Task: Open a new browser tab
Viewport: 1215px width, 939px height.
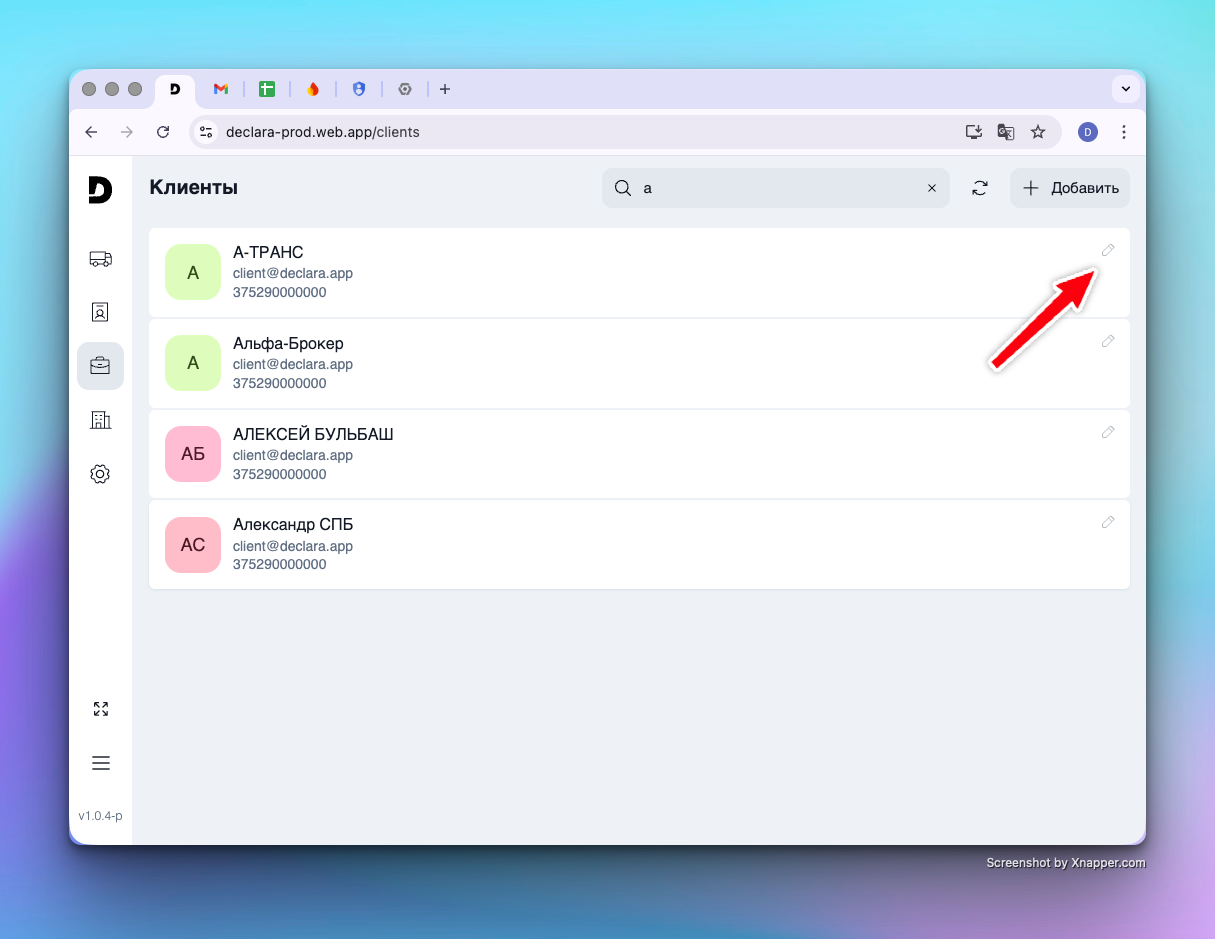Action: tap(445, 89)
